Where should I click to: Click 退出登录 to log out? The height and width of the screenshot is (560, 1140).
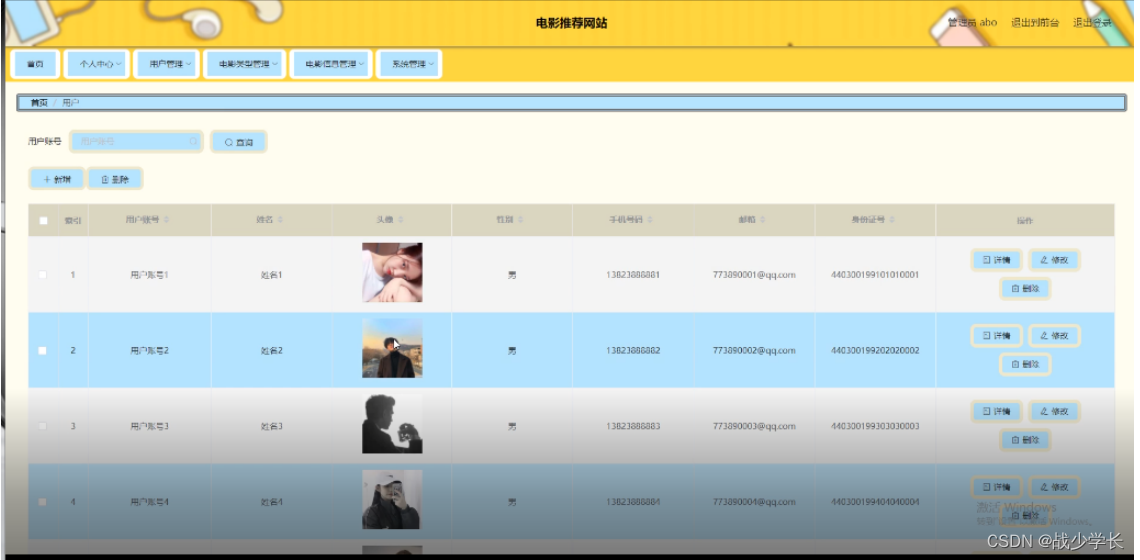pyautogui.click(x=1093, y=23)
